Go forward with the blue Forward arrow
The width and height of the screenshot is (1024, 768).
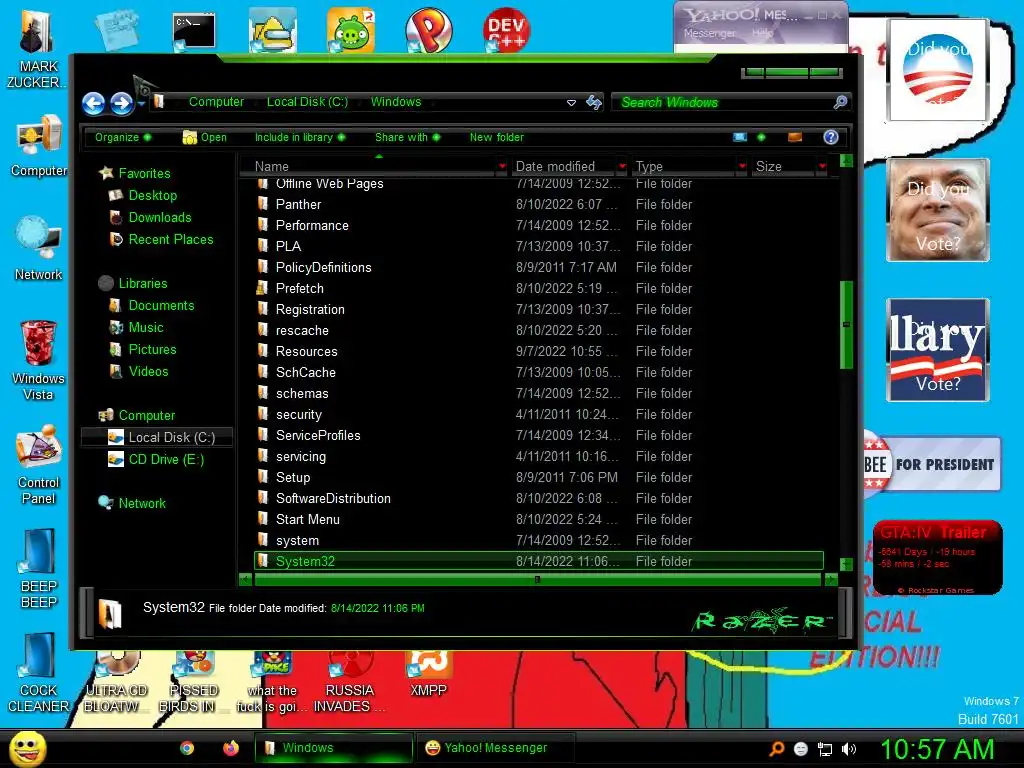pos(121,103)
